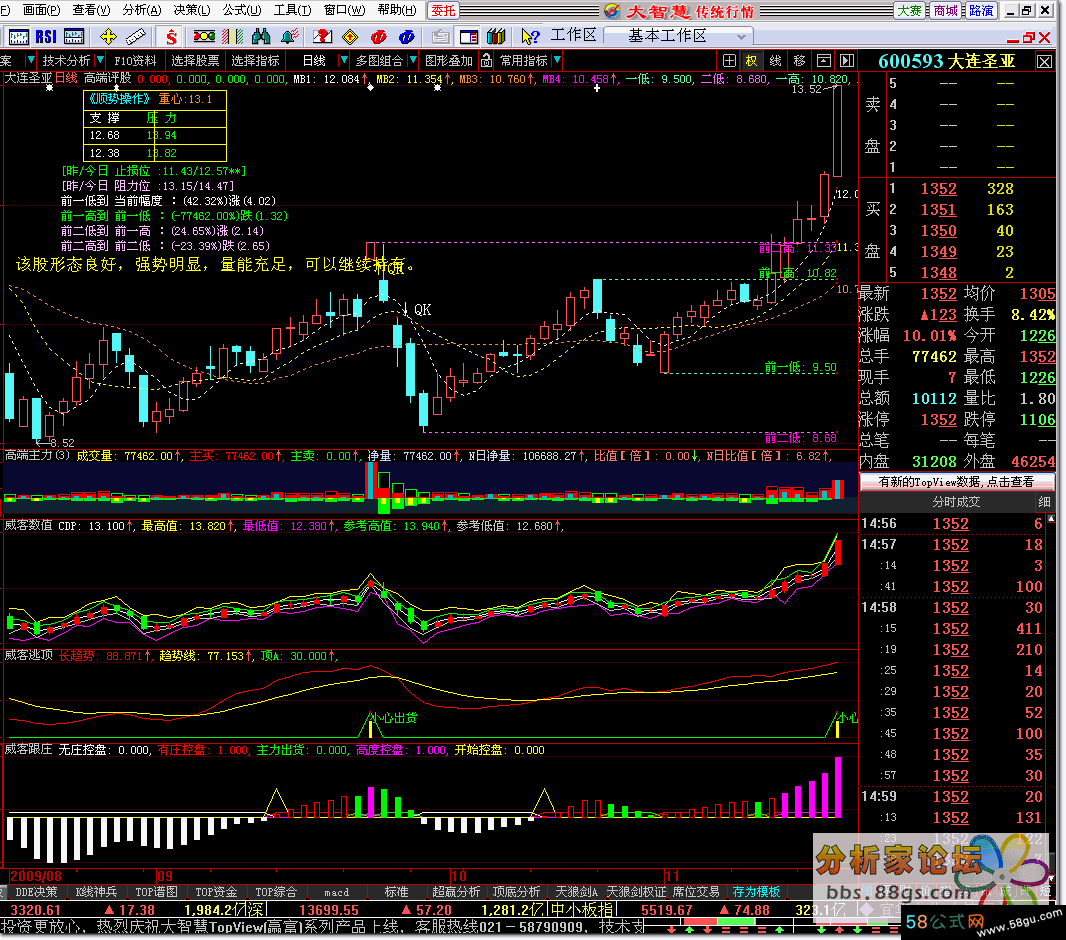Open the 技术分析 dropdown arrow
The width and height of the screenshot is (1066, 940).
[x=100, y=61]
